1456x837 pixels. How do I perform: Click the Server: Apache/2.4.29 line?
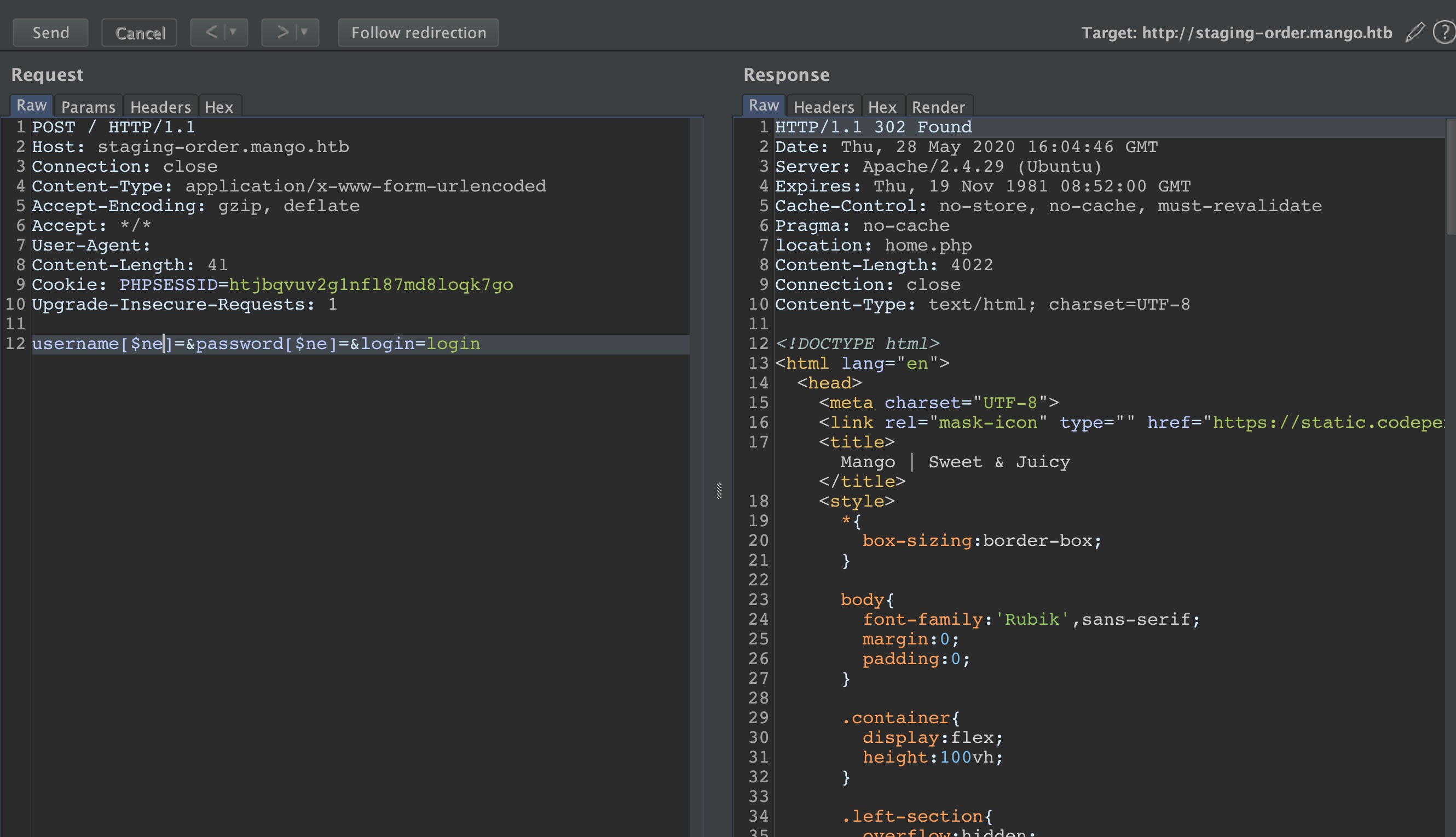939,167
